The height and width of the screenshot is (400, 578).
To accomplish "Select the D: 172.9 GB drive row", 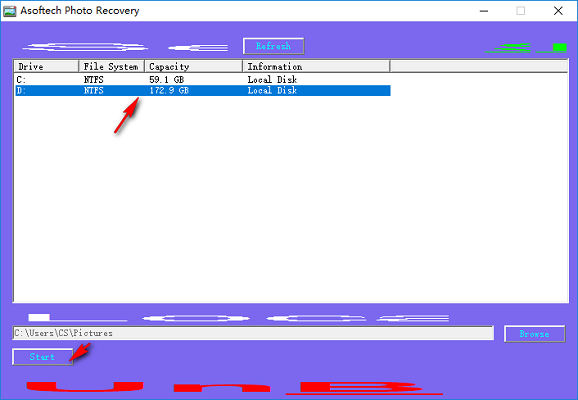I will 203,91.
